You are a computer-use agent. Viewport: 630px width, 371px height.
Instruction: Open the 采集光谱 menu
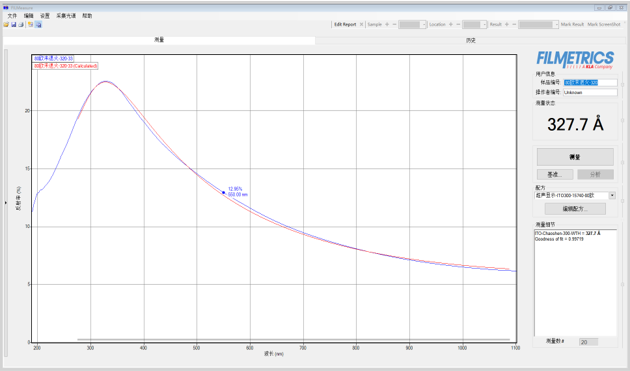[66, 16]
